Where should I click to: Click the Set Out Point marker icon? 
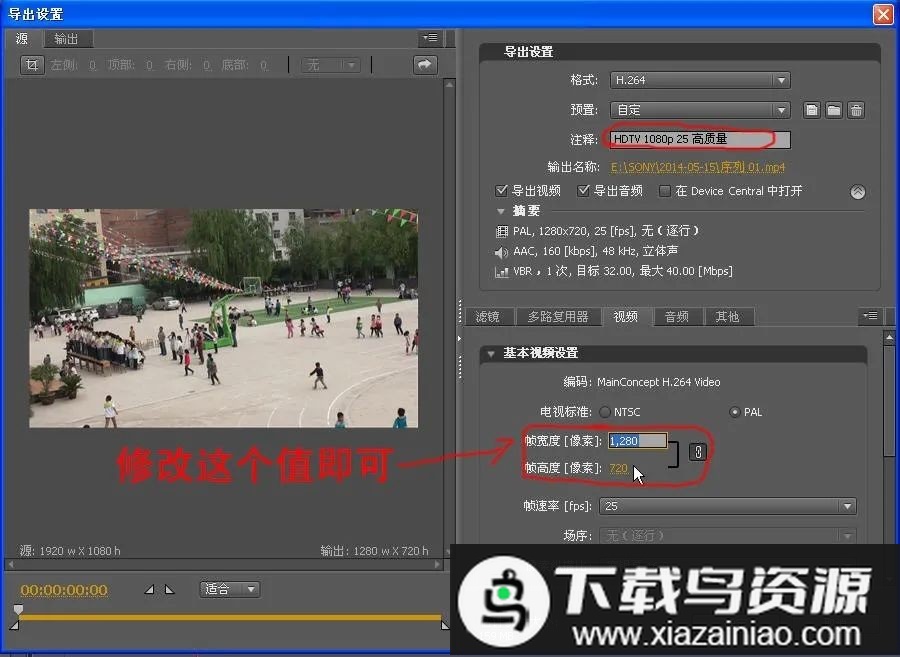tap(168, 590)
